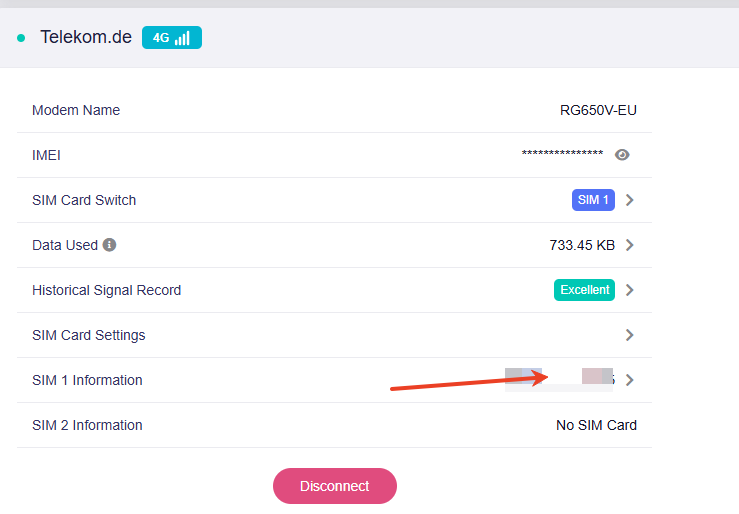Image resolution: width=739 pixels, height=514 pixels.
Task: Select the SIM Card Settings row label
Action: coord(89,335)
